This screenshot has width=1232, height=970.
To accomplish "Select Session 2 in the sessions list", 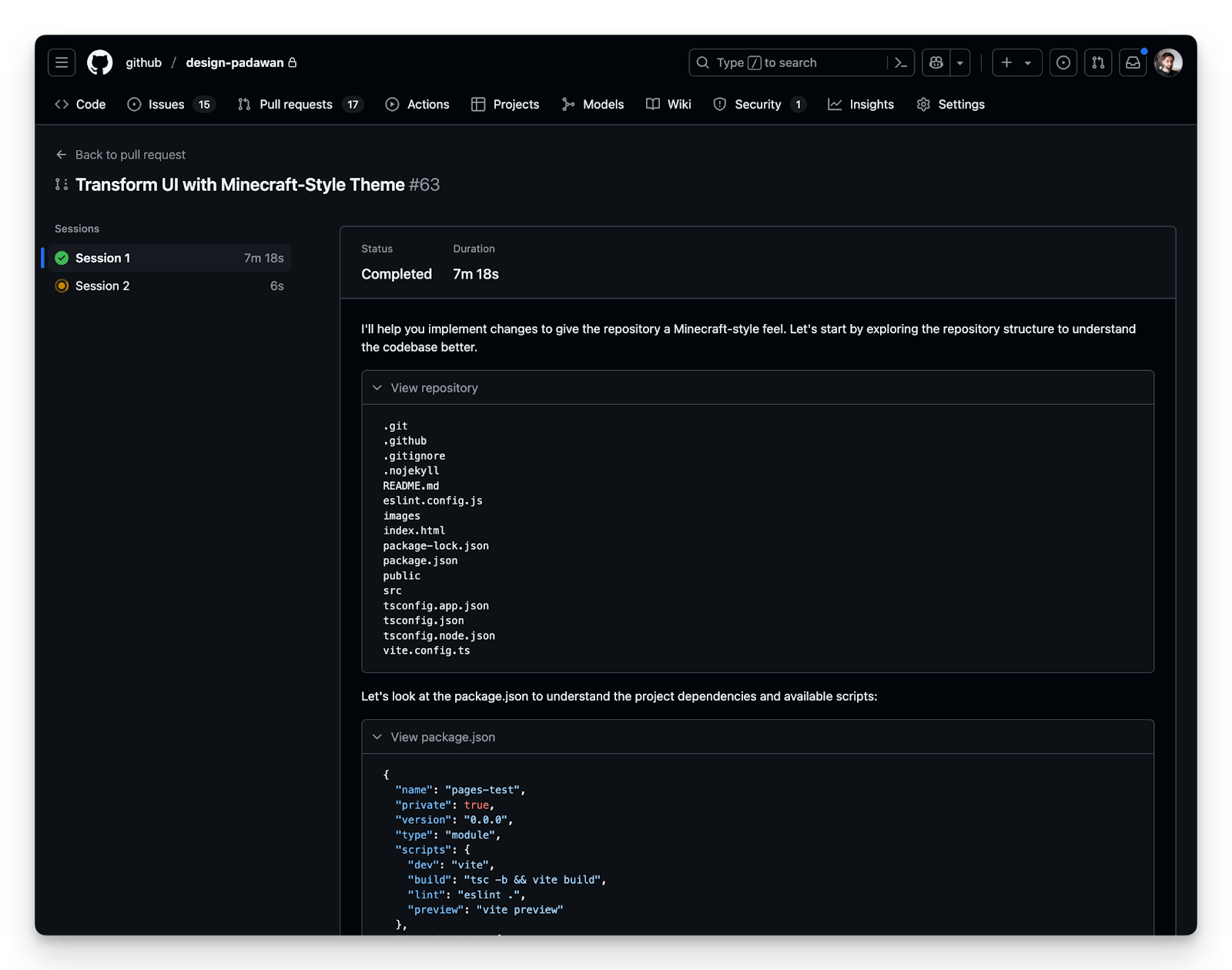I will [169, 286].
